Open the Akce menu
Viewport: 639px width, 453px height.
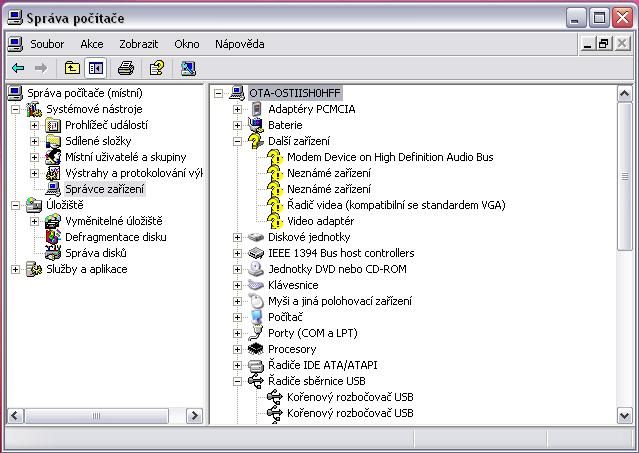(92, 44)
